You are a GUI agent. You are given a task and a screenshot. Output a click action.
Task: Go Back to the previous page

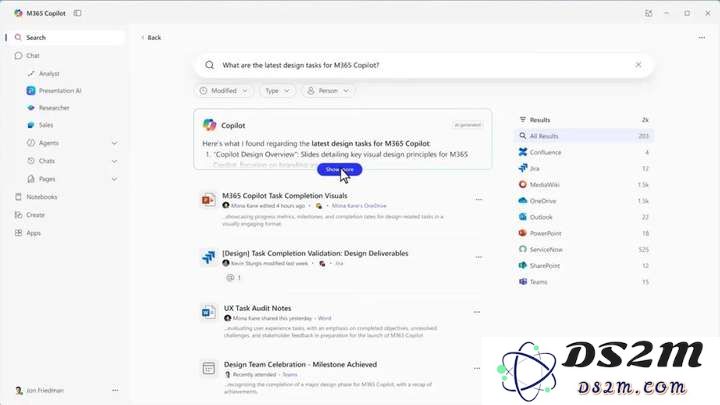[151, 38]
